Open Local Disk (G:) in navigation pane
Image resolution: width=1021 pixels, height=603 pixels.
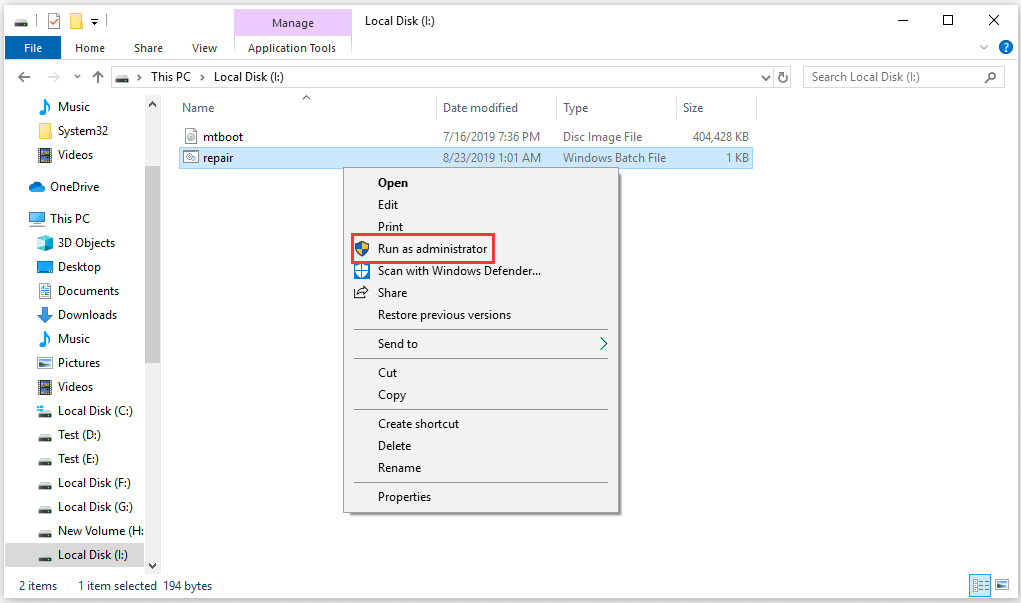click(95, 507)
